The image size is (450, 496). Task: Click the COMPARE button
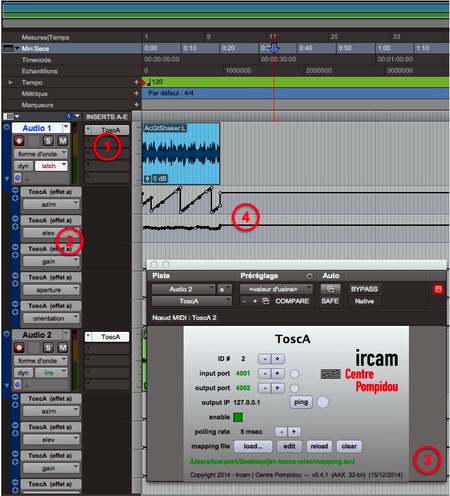pyautogui.click(x=292, y=301)
